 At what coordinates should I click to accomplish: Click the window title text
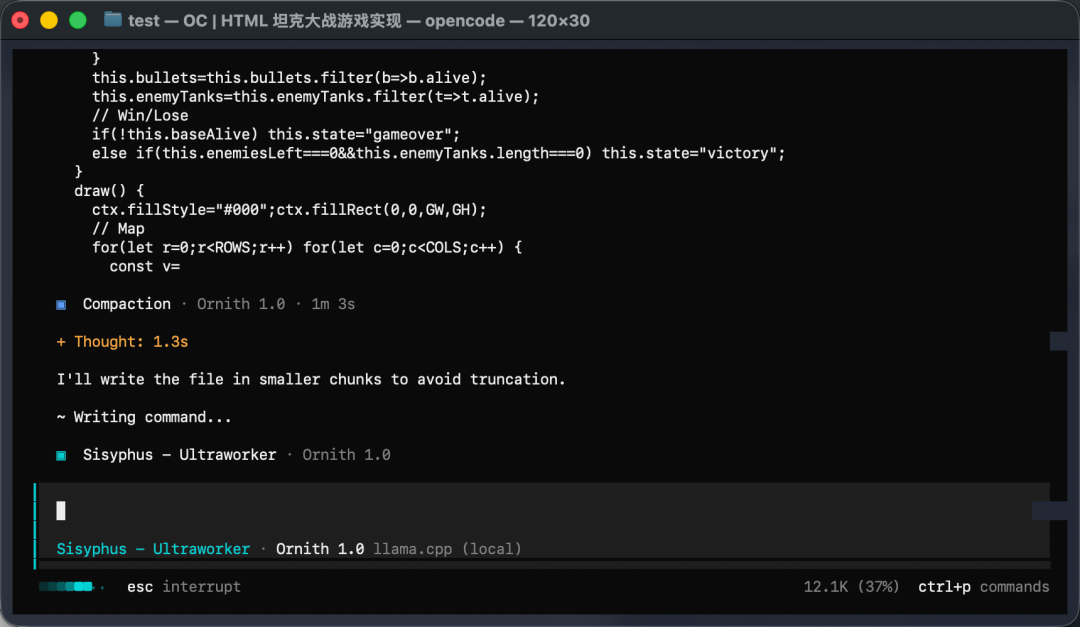(359, 21)
